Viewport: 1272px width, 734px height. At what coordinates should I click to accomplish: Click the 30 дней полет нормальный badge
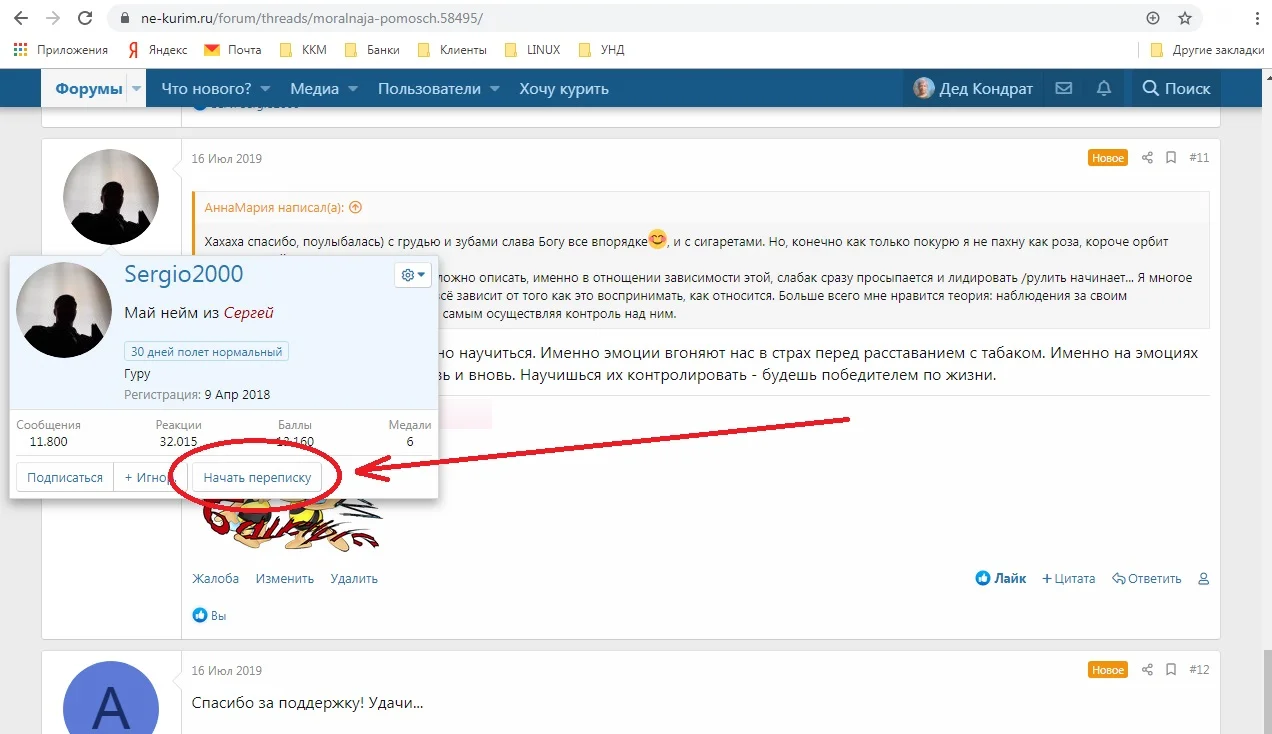[207, 352]
